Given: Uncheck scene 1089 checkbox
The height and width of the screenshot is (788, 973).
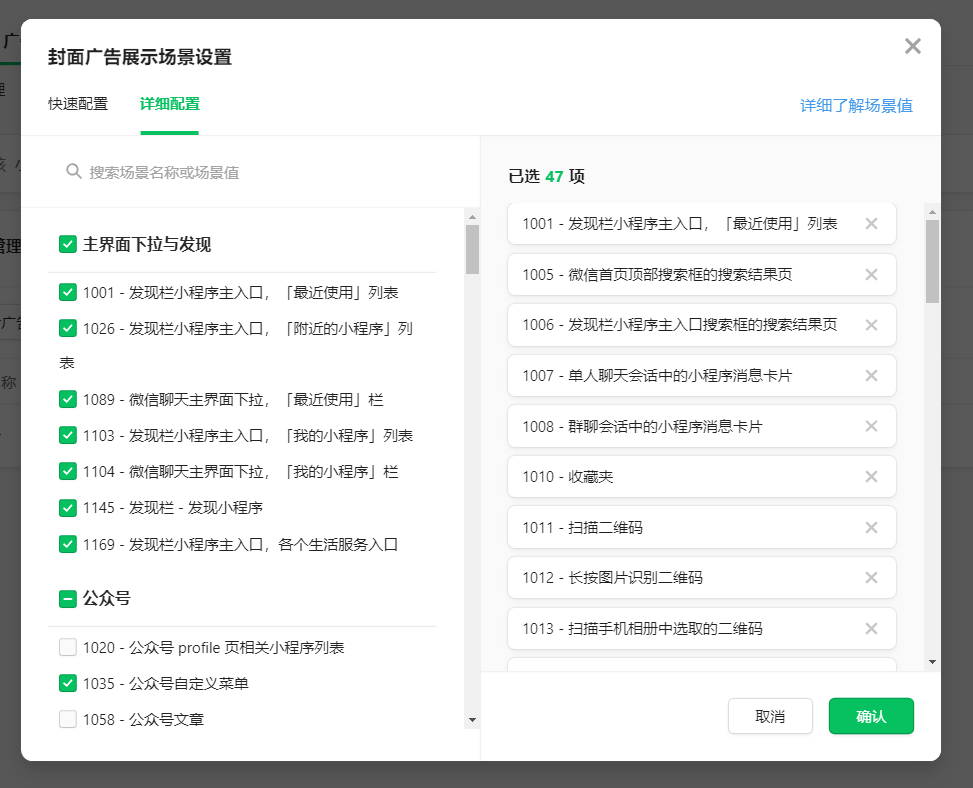Looking at the screenshot, I should (x=68, y=399).
